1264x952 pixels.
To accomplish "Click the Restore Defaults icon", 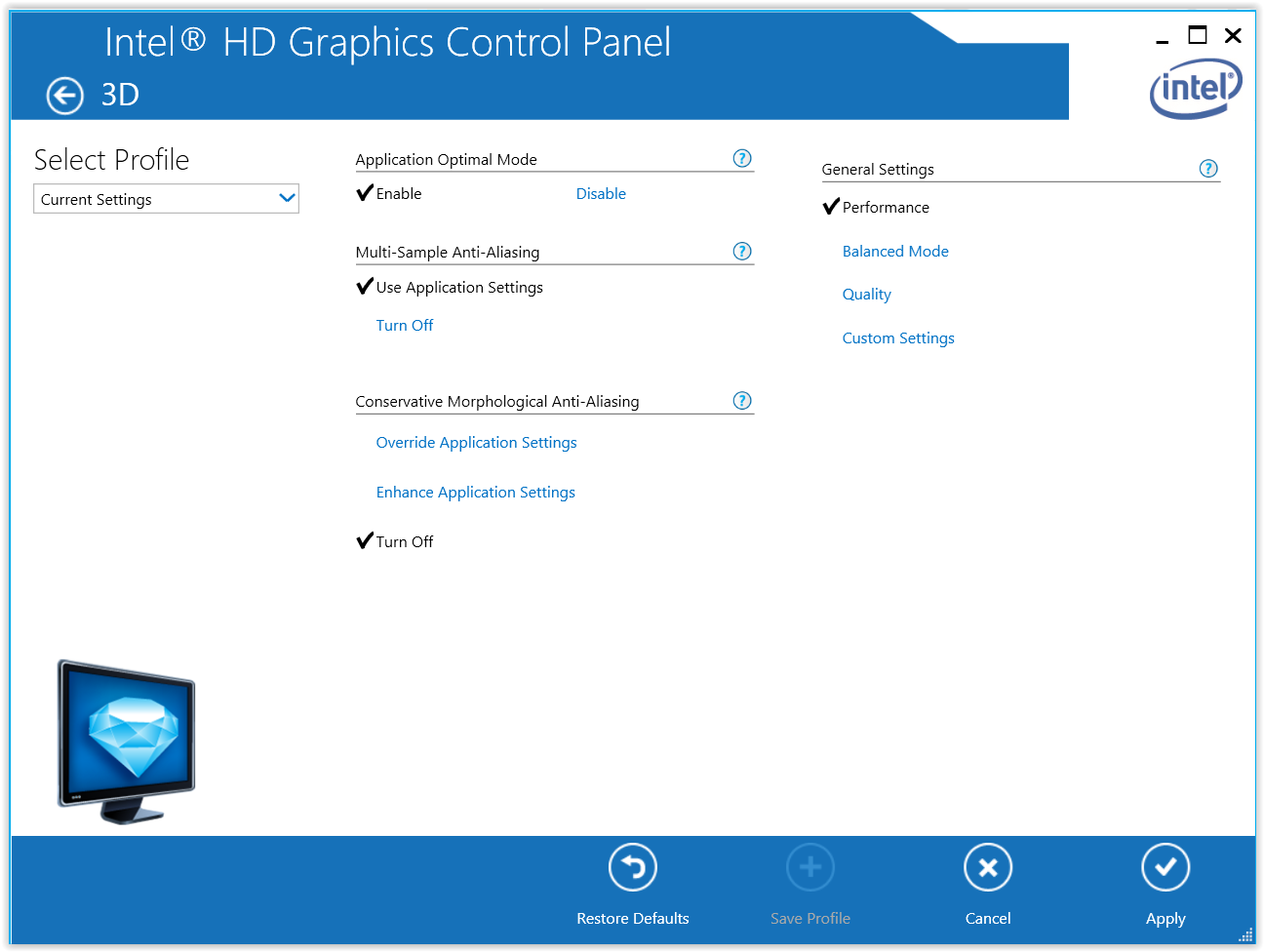I will pyautogui.click(x=633, y=867).
